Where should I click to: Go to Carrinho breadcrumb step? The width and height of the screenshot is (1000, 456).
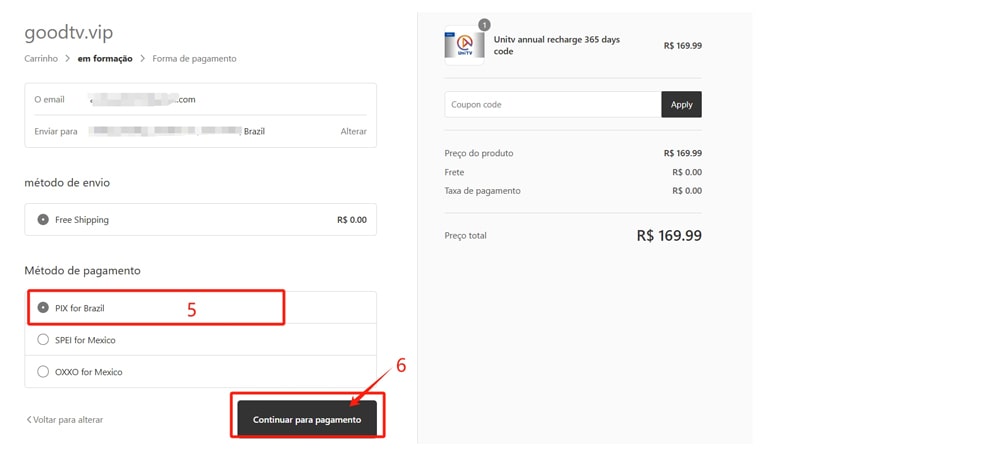[x=41, y=59]
